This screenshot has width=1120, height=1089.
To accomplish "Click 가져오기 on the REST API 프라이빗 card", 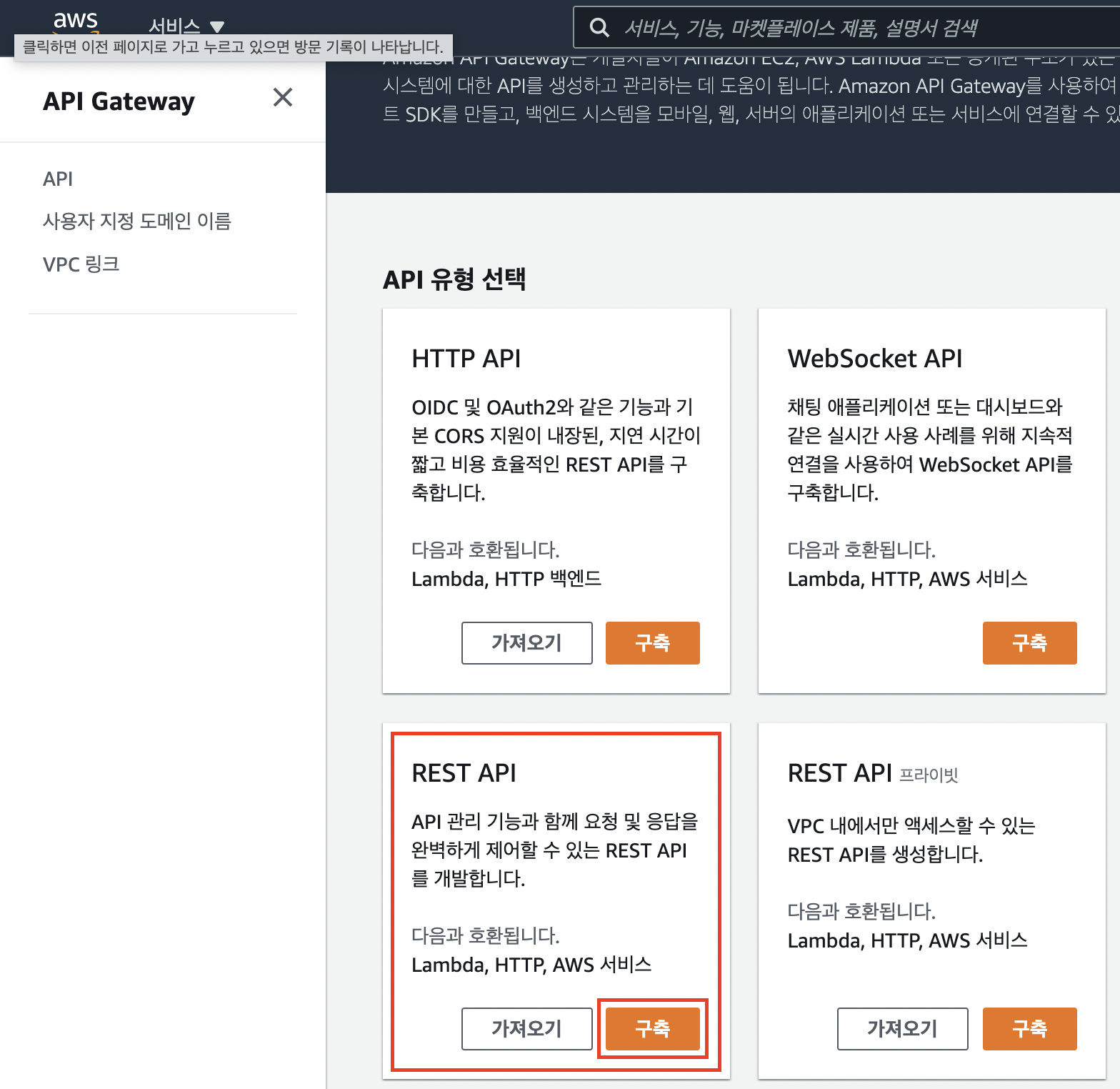I will [x=902, y=1029].
